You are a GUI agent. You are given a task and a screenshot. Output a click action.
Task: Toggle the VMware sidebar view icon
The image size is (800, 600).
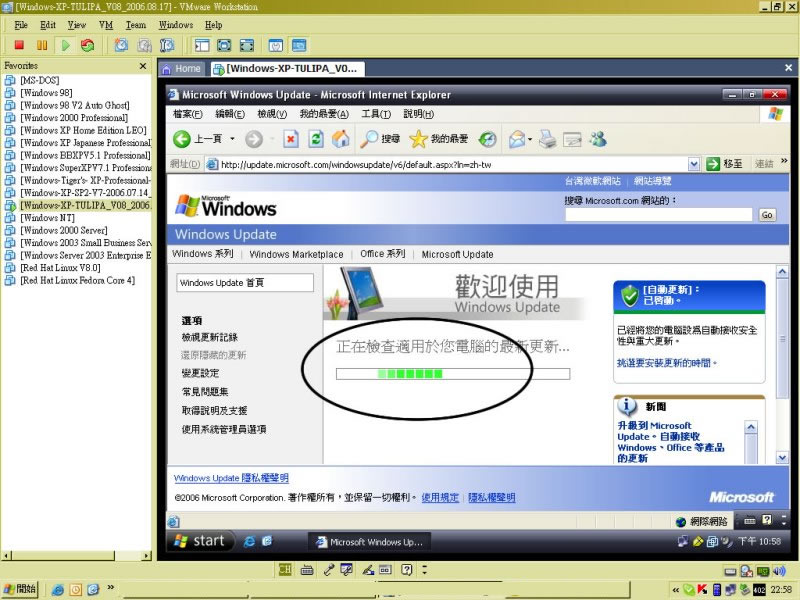202,45
